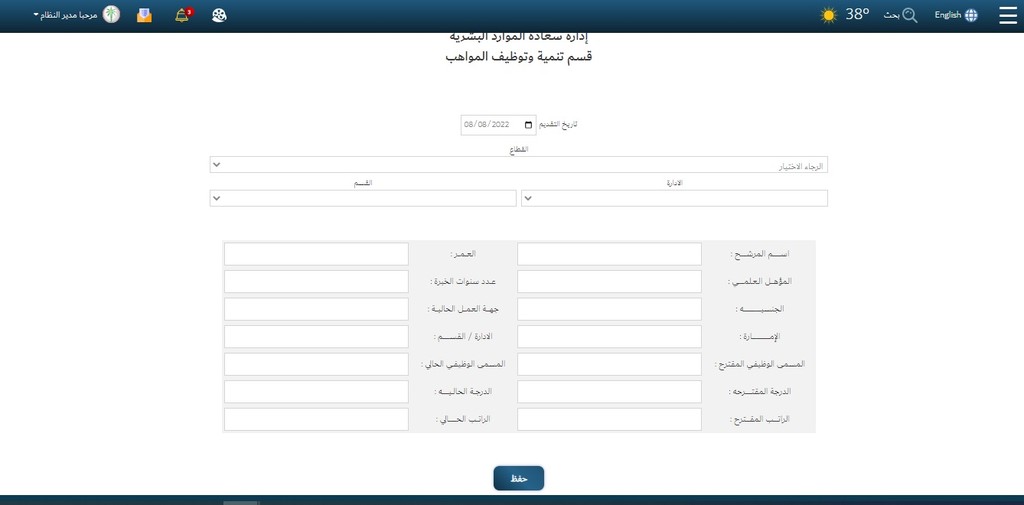Click the الراتب المقترح input field
This screenshot has width=1024, height=505.
(609, 419)
